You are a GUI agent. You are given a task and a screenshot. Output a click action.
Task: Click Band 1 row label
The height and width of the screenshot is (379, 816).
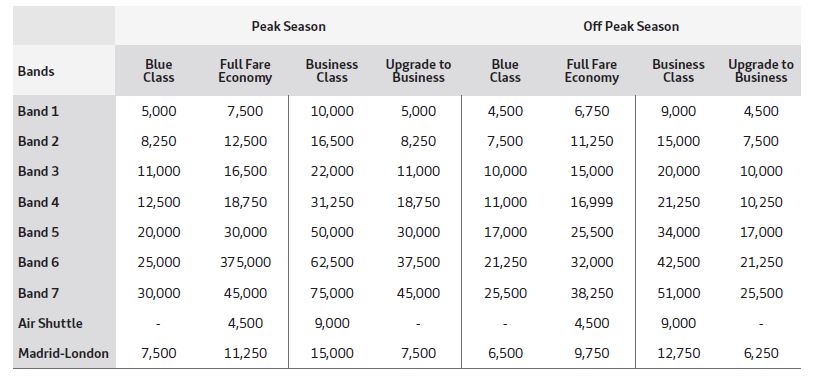coord(39,111)
